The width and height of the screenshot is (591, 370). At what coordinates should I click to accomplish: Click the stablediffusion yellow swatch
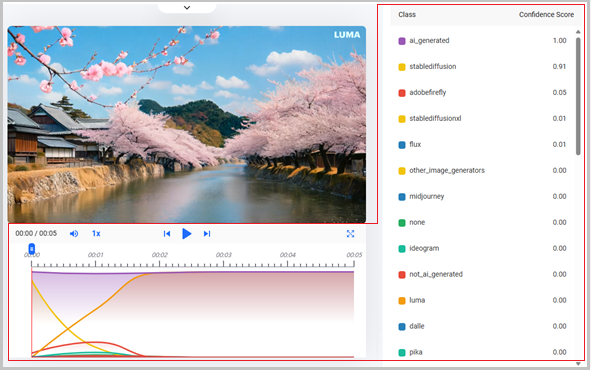click(x=402, y=67)
